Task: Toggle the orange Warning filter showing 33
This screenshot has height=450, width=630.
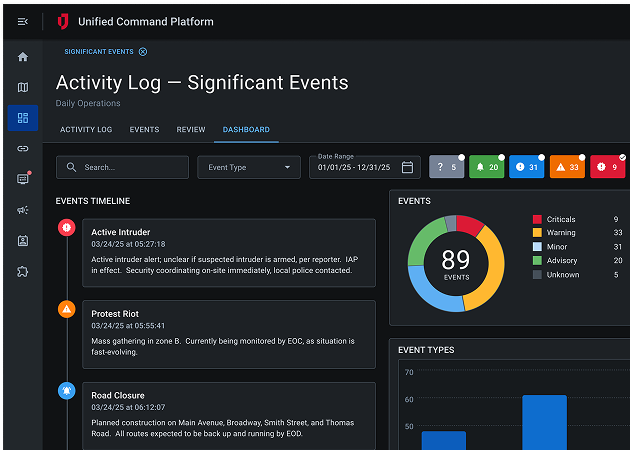Action: 567,167
